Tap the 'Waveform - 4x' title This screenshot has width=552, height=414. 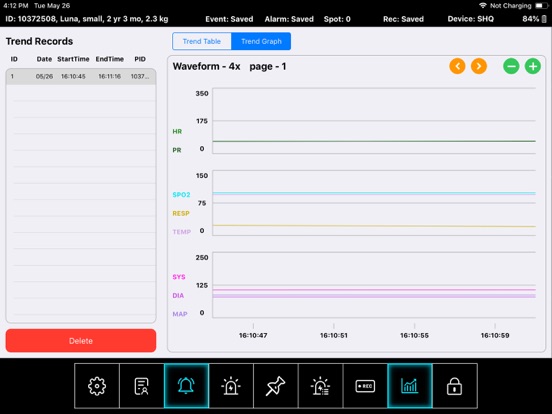(206, 66)
